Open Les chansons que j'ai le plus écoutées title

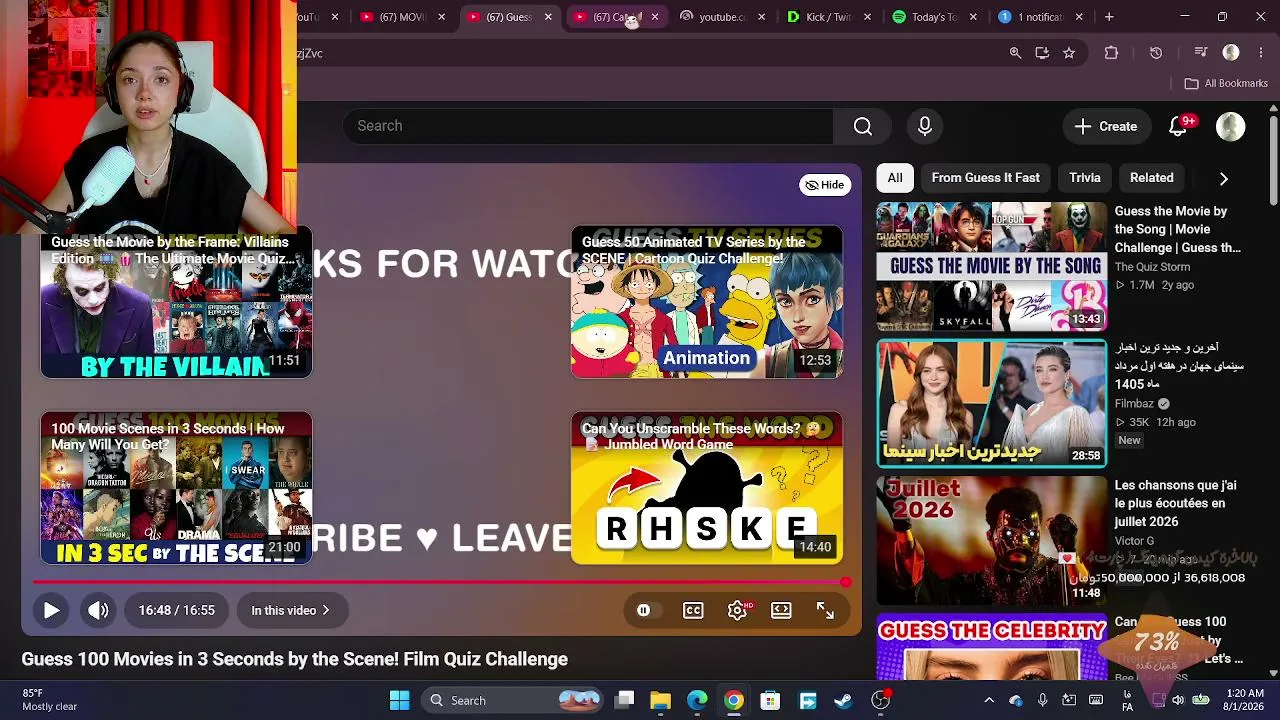[x=1176, y=503]
